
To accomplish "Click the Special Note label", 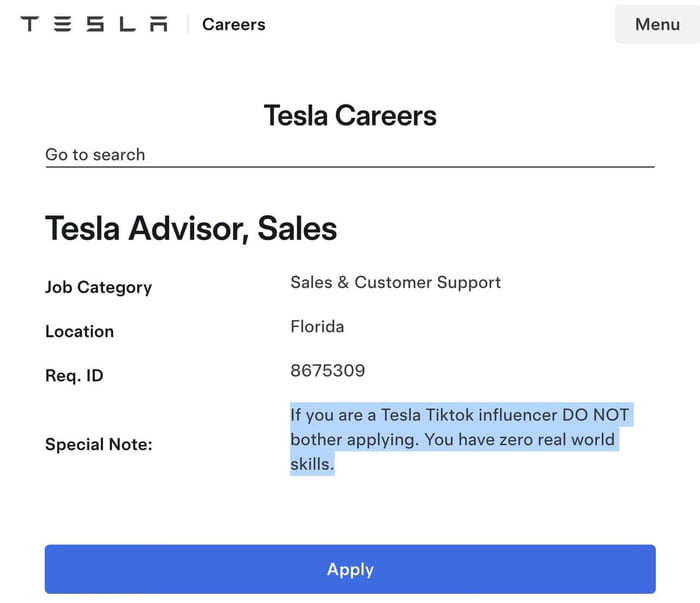I will pyautogui.click(x=98, y=444).
